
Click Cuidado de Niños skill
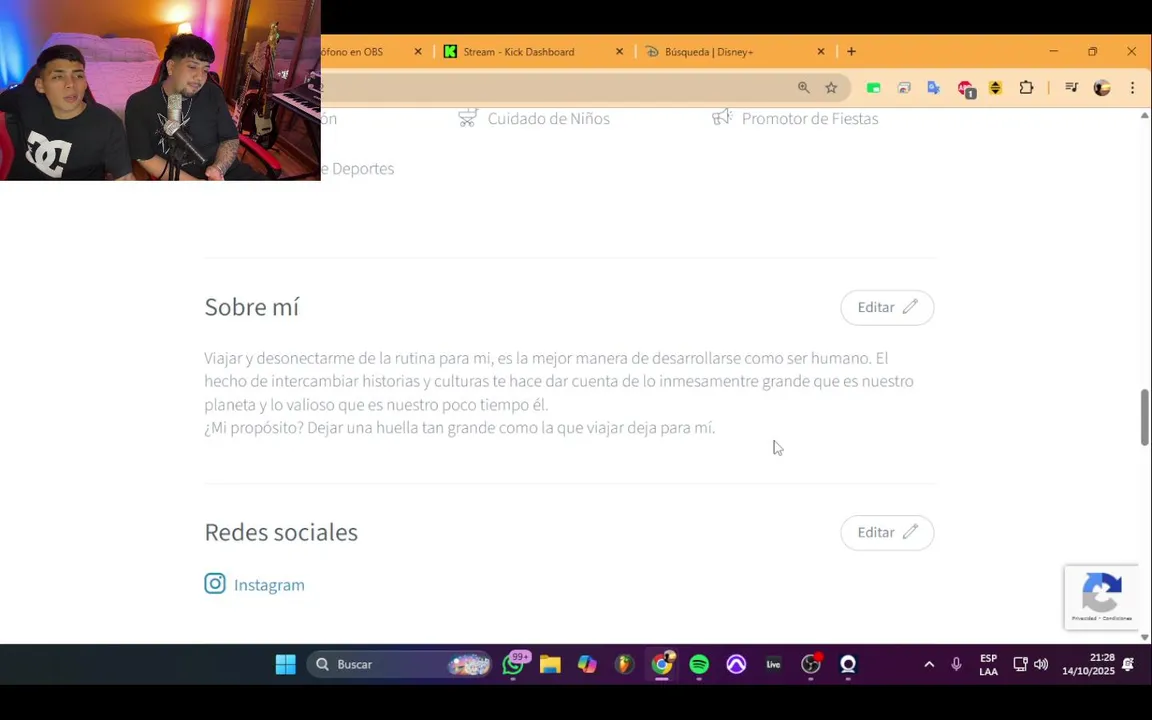click(x=548, y=118)
